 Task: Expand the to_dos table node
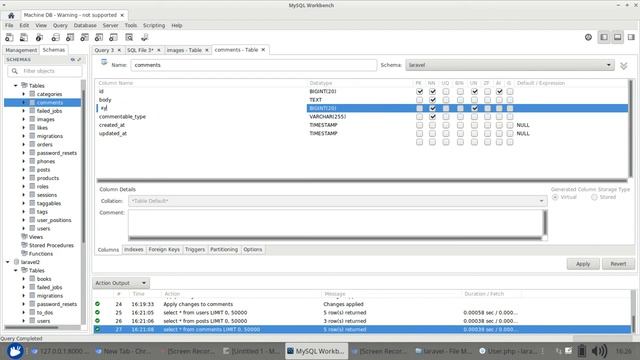(24, 313)
